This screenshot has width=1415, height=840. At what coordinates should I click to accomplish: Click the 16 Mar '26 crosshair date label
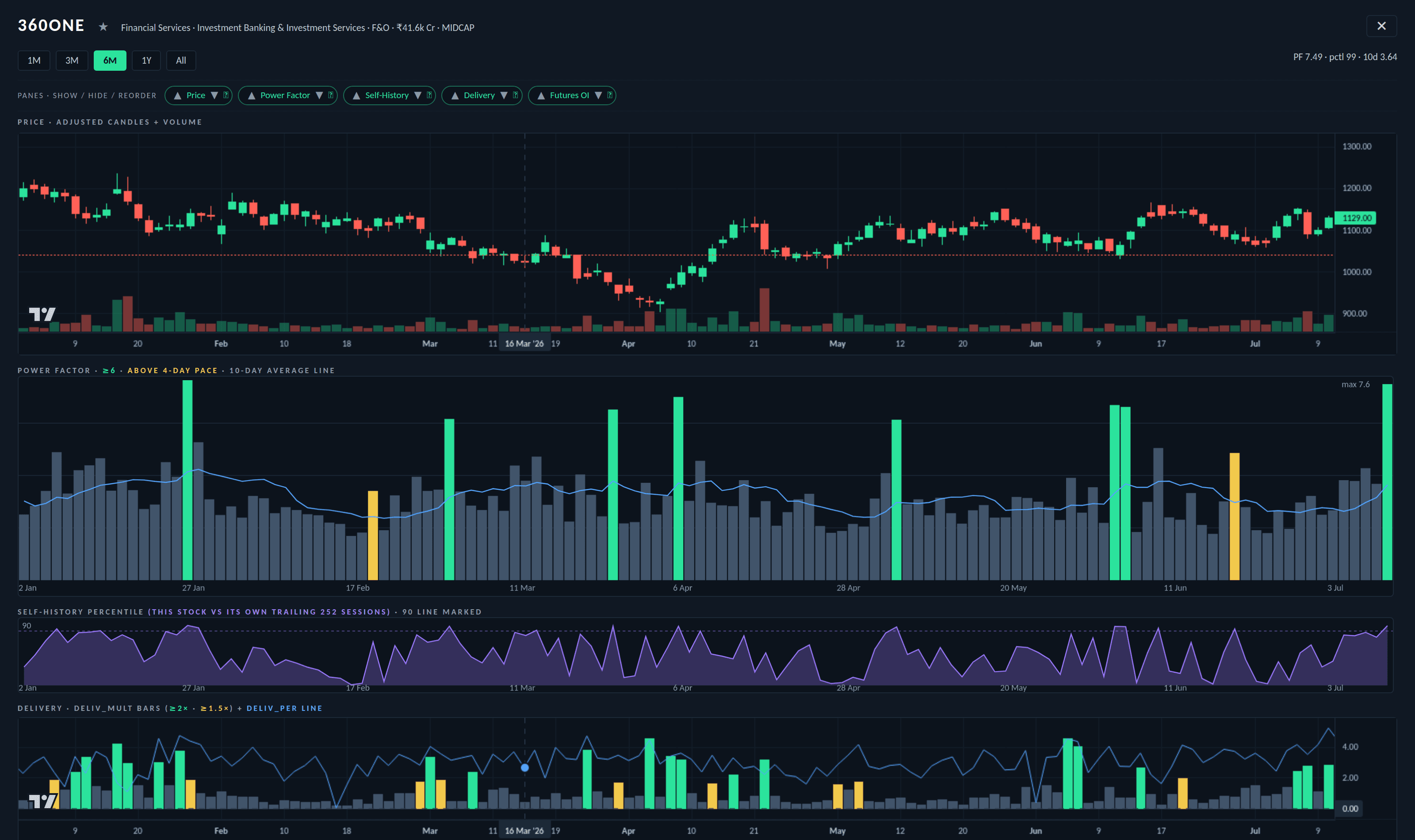(524, 344)
